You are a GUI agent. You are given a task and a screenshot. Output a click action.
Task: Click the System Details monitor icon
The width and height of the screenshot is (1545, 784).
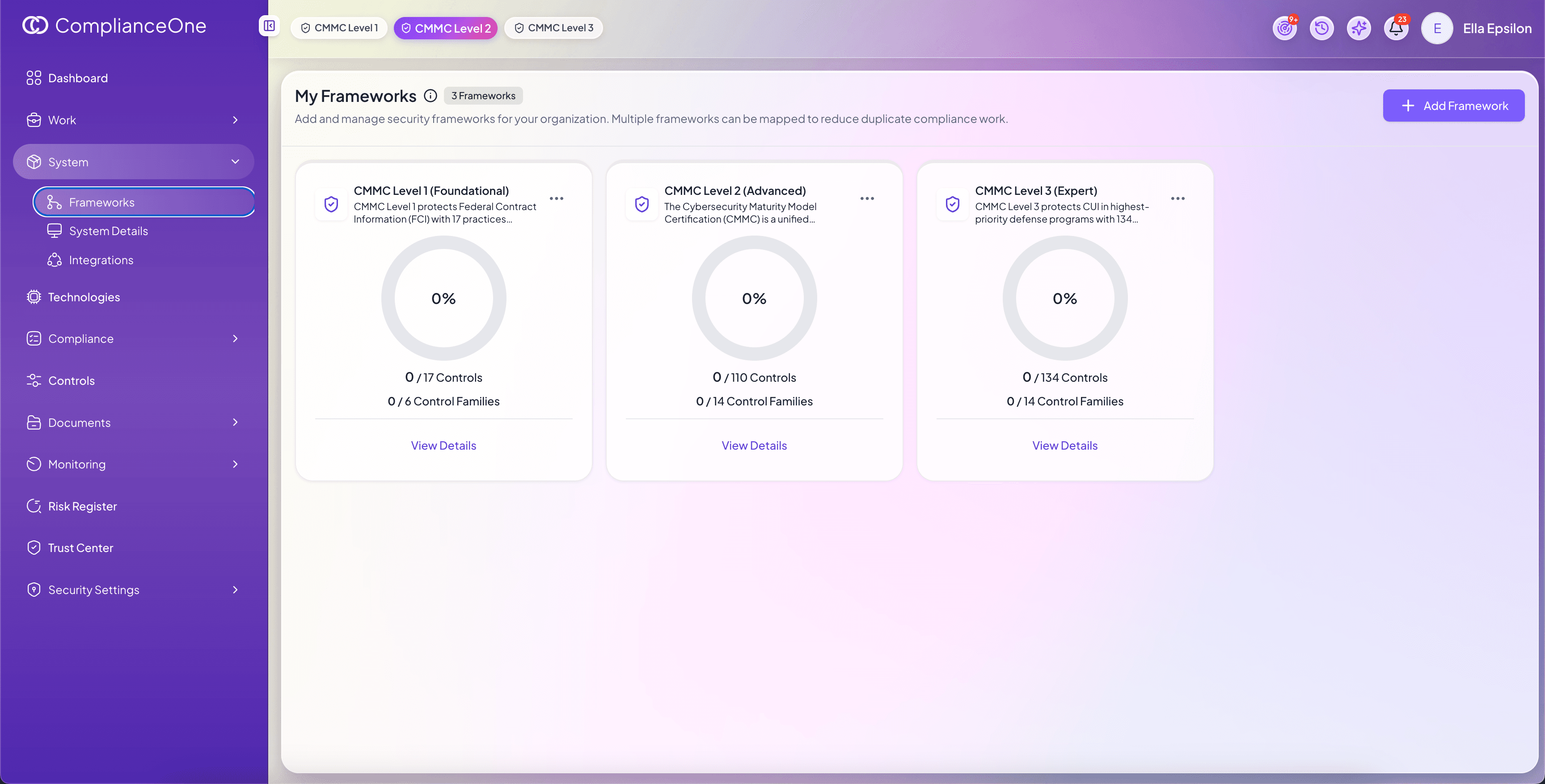55,231
